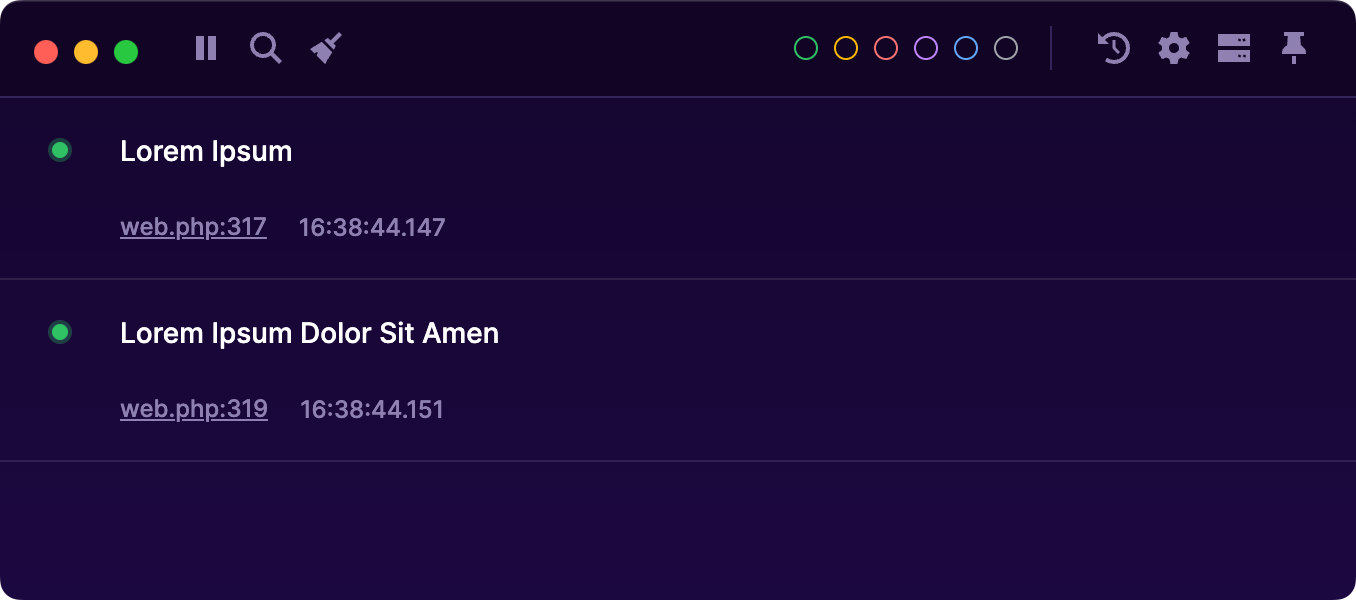The image size is (1356, 600).
Task: Open the search bar
Action: coord(265,48)
